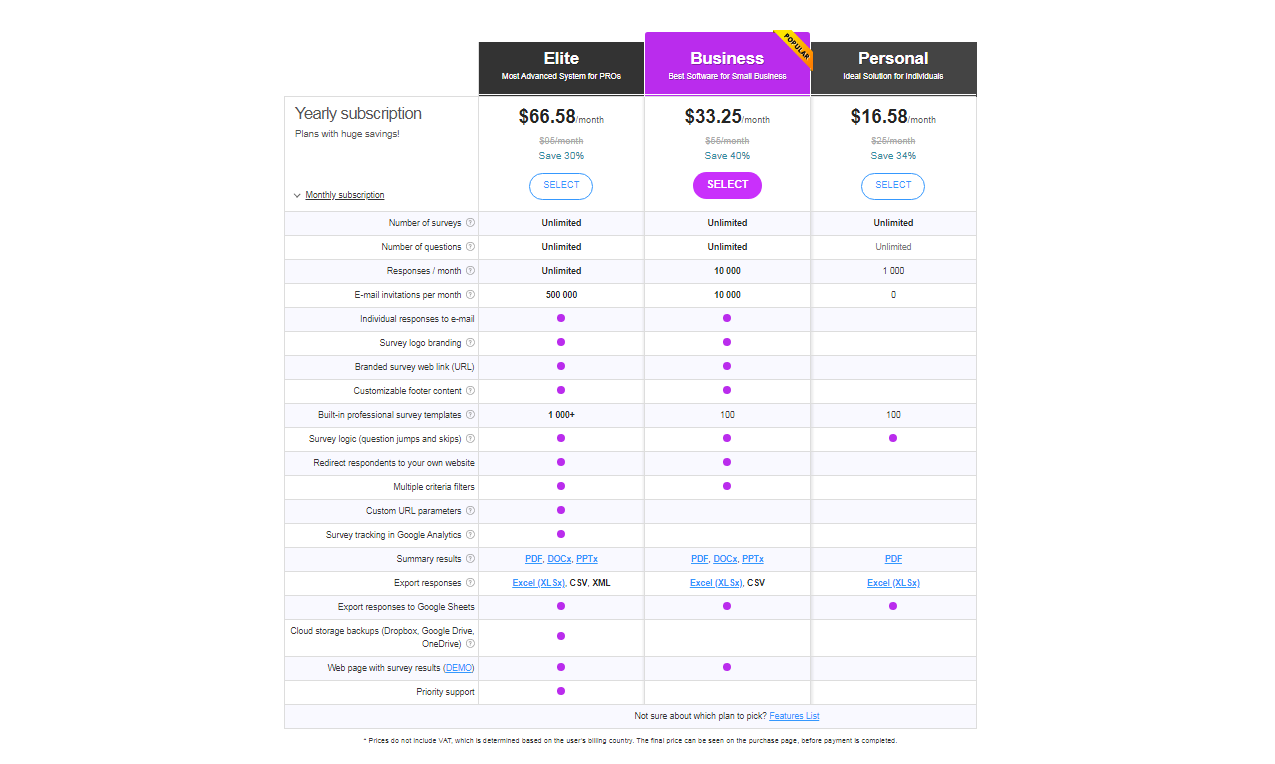Viewport: 1275px width, 764px height.
Task: Select the Business plan
Action: [727, 185]
